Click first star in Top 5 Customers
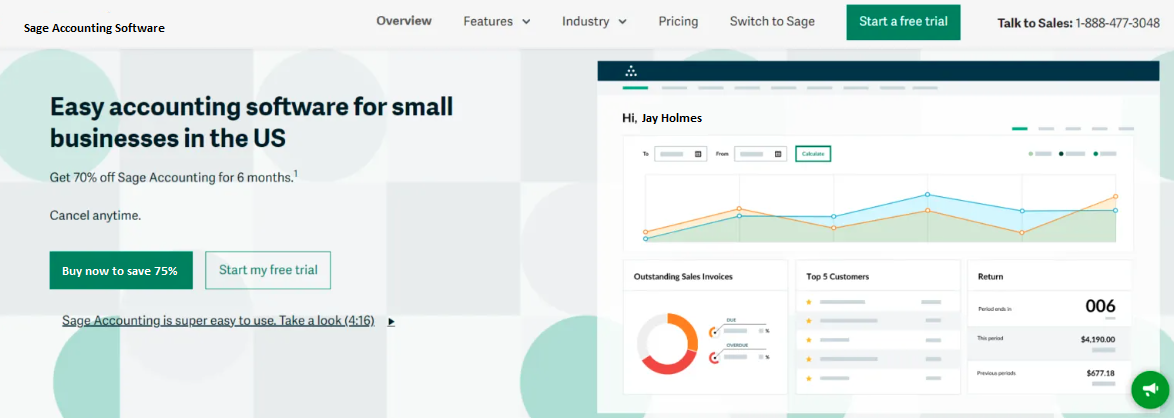This screenshot has width=1174, height=418. click(x=809, y=302)
